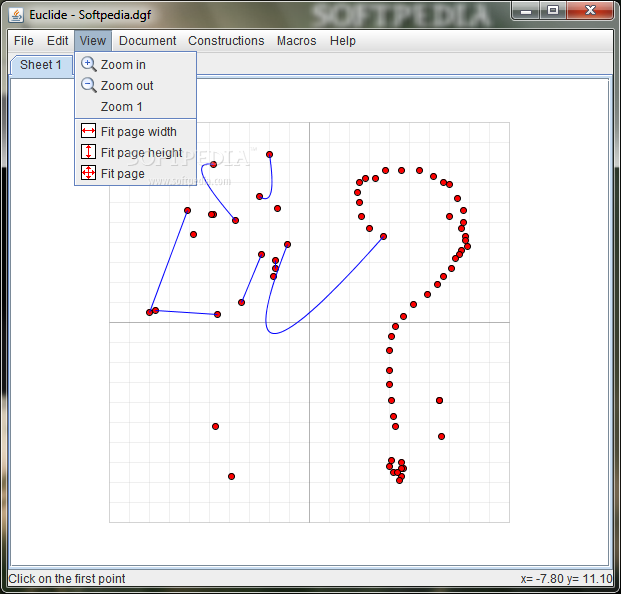The width and height of the screenshot is (621, 594).
Task: Click the title 'Euclide - Softpedia.dgf'
Action: 90,15
